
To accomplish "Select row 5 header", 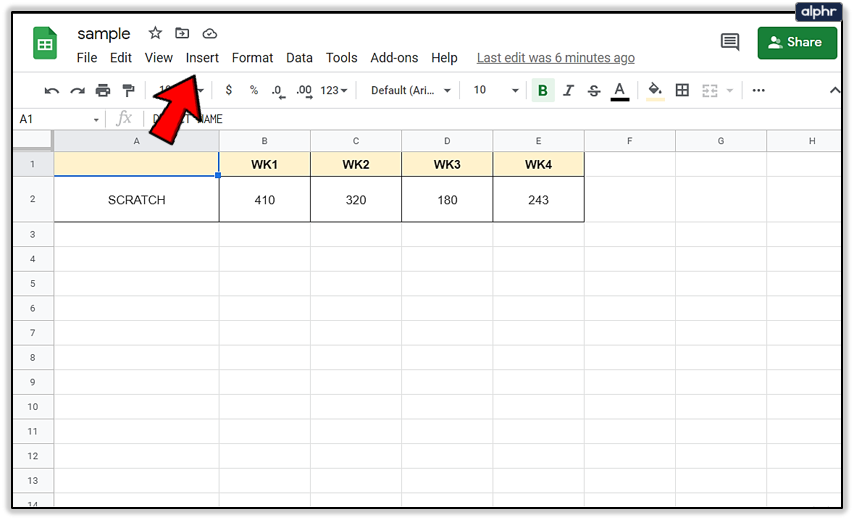I will tap(33, 284).
